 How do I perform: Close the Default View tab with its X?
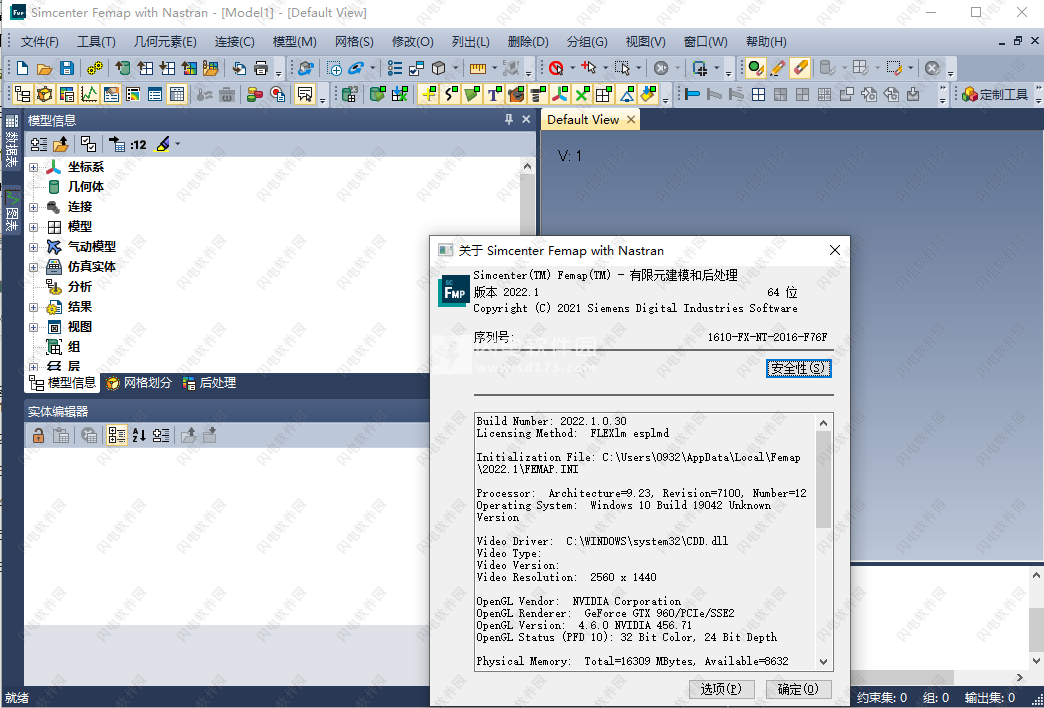(630, 120)
